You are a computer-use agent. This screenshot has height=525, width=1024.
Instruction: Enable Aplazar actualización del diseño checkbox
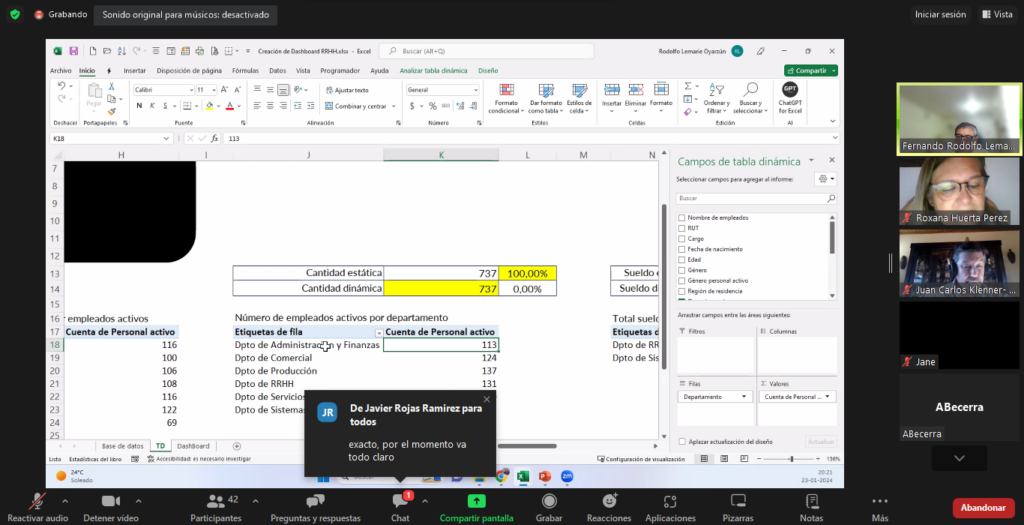(x=682, y=441)
